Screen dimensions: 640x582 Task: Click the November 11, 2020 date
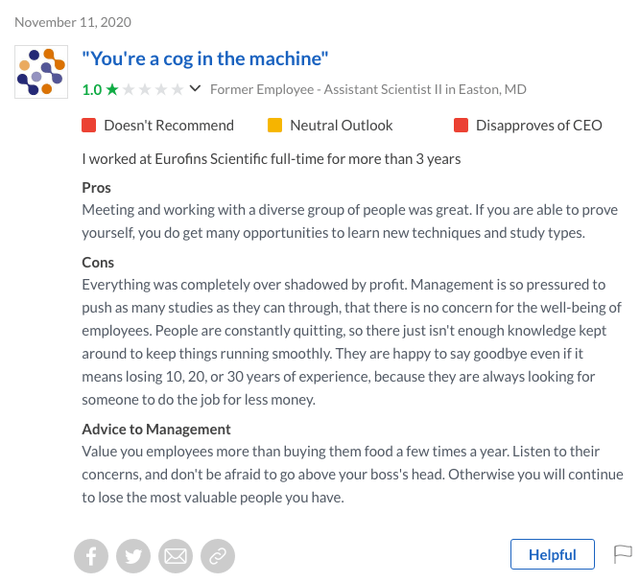point(73,22)
